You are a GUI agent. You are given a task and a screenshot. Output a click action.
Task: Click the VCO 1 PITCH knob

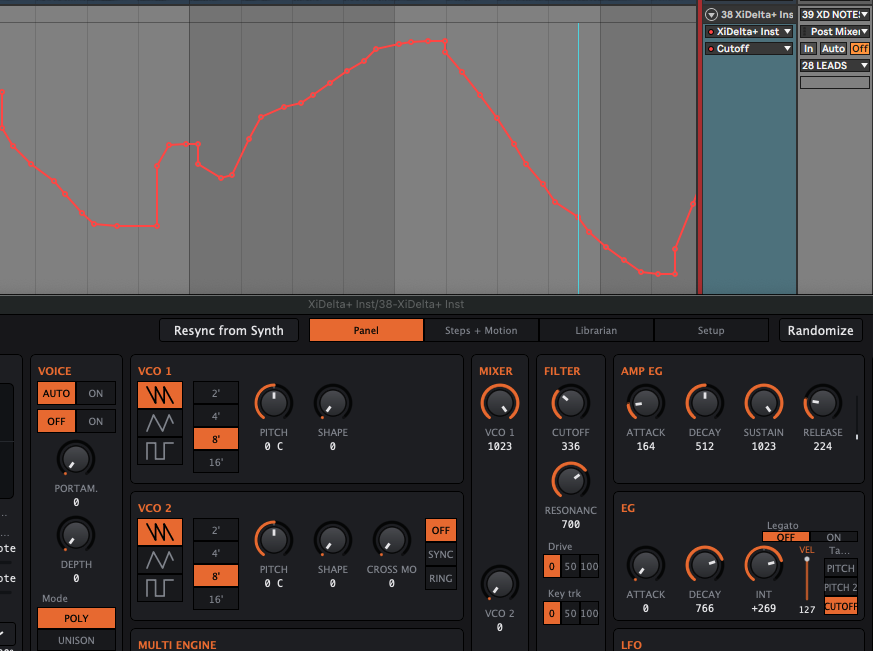[x=273, y=403]
